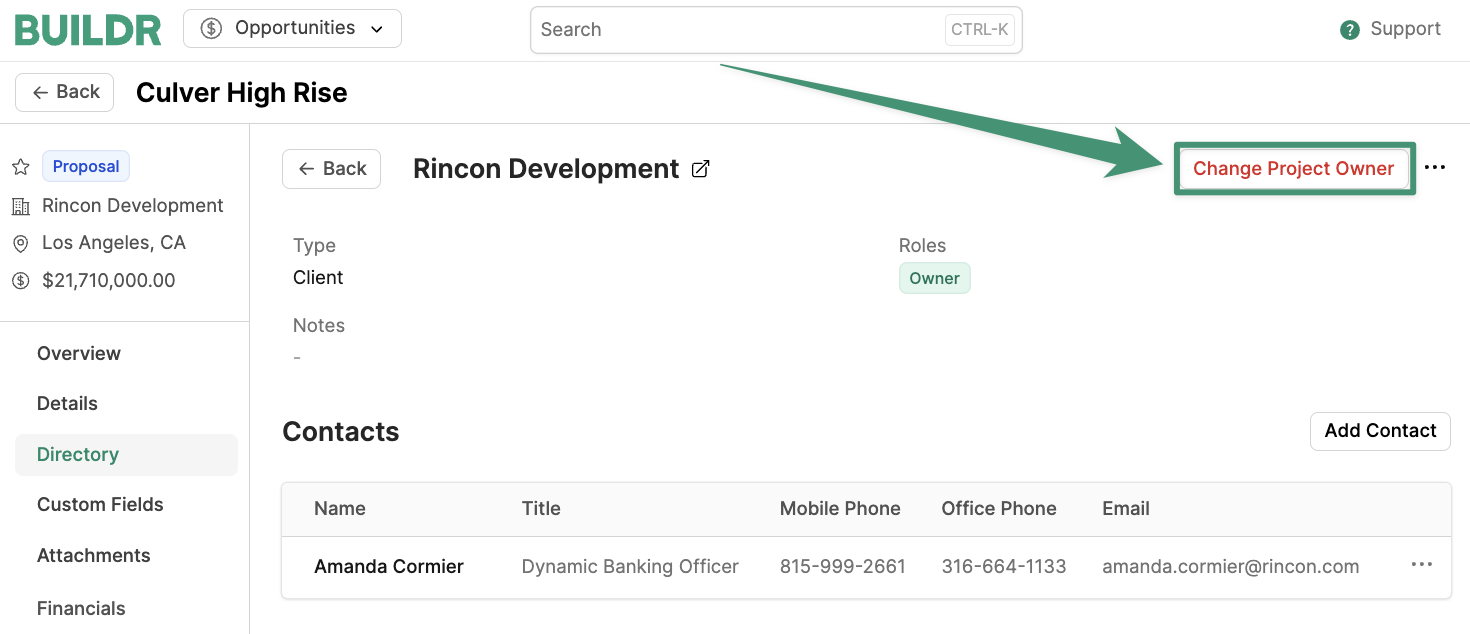Open the row options for Amanda Cormier

[x=1422, y=565]
